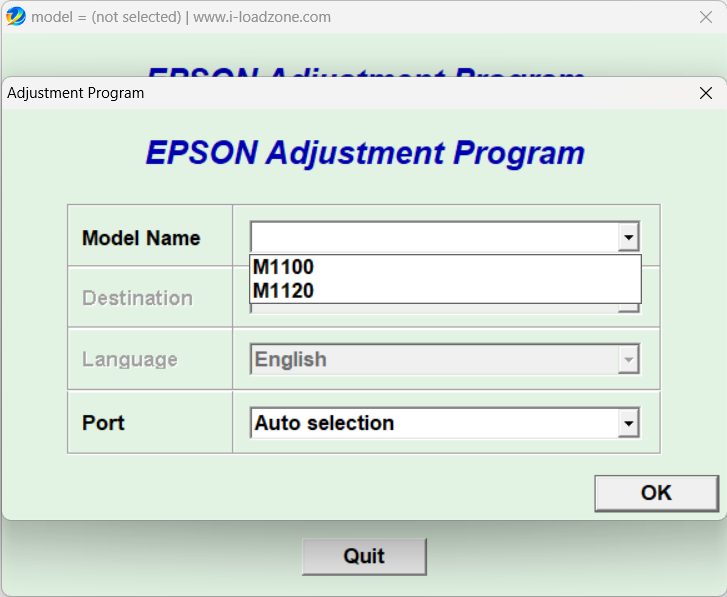Open the Port dropdown arrow
Viewport: 727px width, 597px height.
pyautogui.click(x=629, y=423)
